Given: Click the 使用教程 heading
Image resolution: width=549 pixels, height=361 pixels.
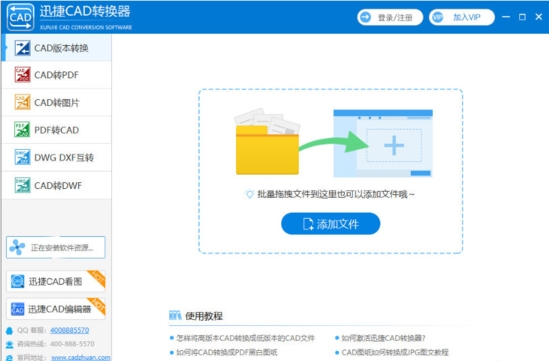Looking at the screenshot, I should [x=204, y=316].
